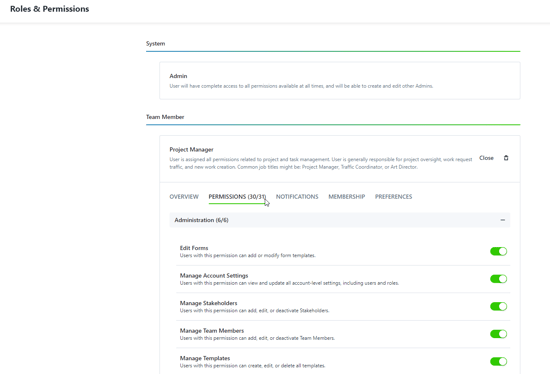Click the System section heading
550x374 pixels.
[155, 44]
